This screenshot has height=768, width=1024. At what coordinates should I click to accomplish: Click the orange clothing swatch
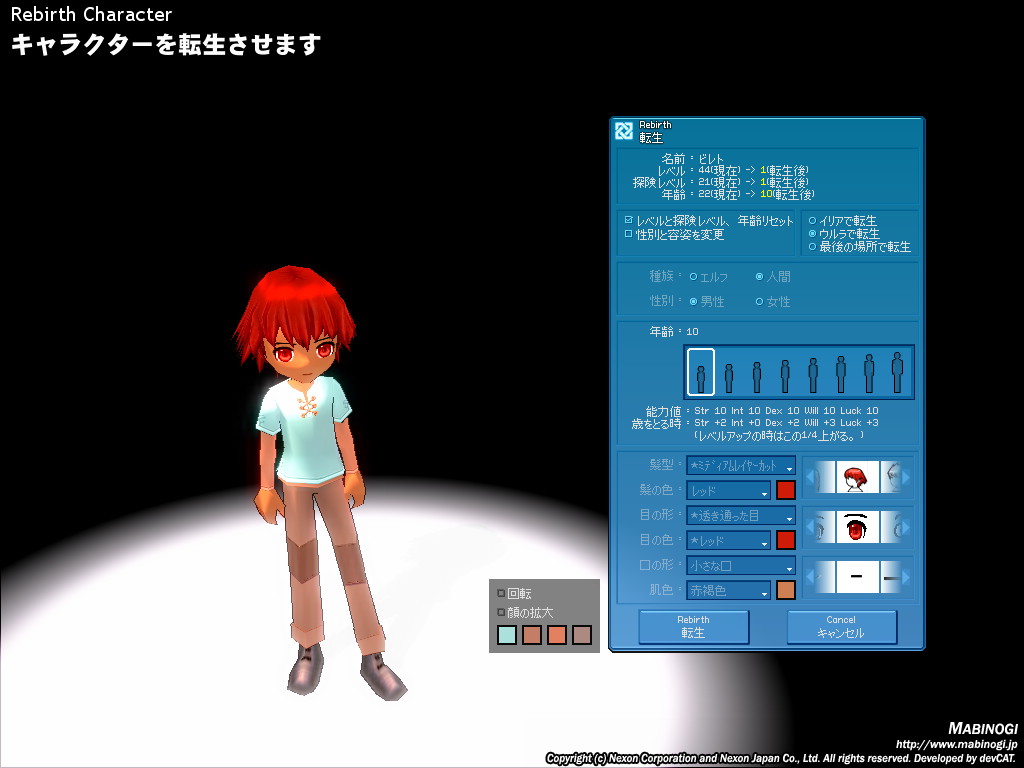tap(556, 635)
